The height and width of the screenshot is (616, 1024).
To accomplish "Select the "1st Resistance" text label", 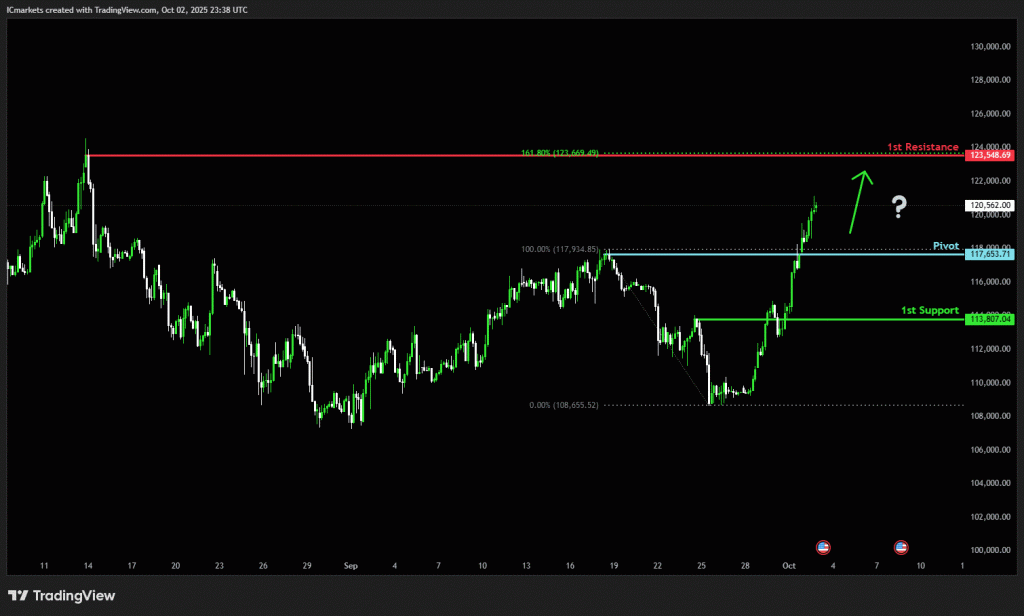I will point(922,147).
